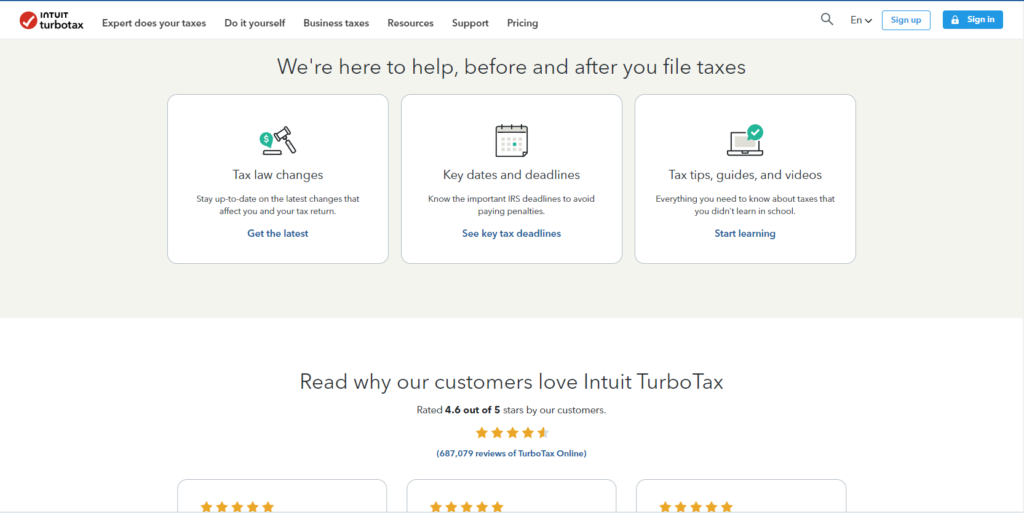This screenshot has height=513, width=1024.
Task: Open Expert does your taxes menu
Action: tap(154, 23)
